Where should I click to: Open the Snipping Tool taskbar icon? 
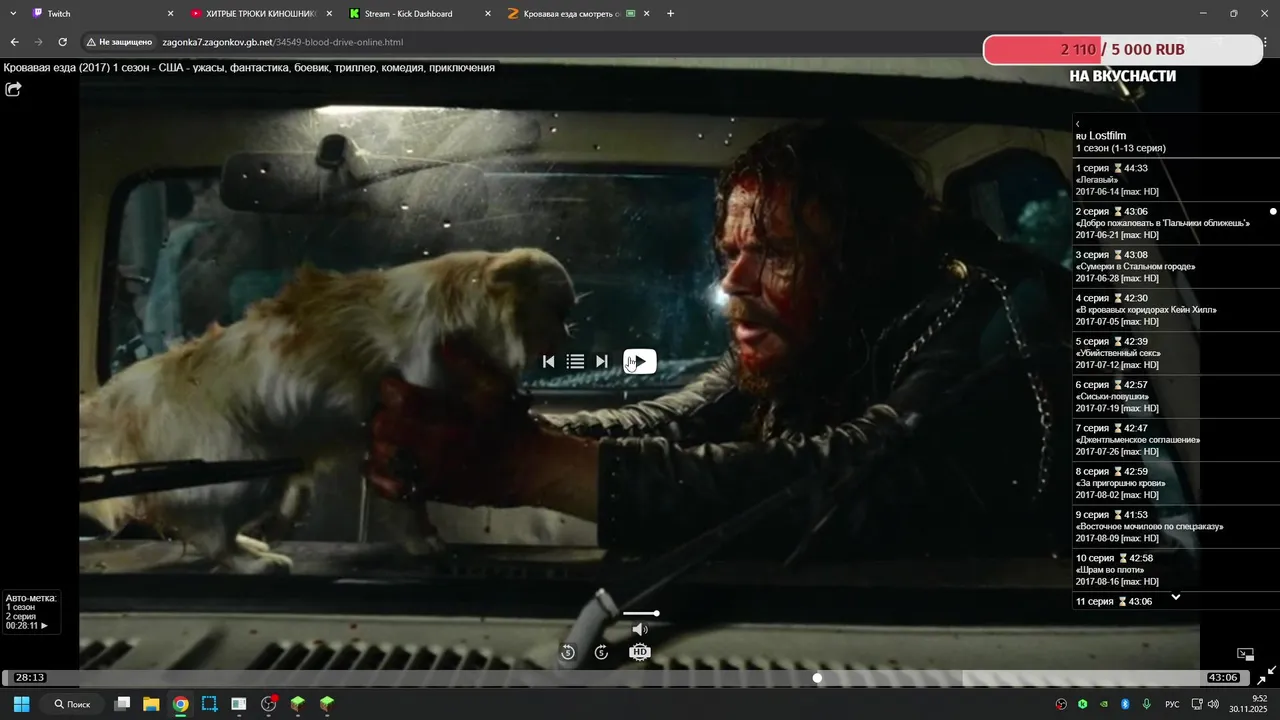209,704
